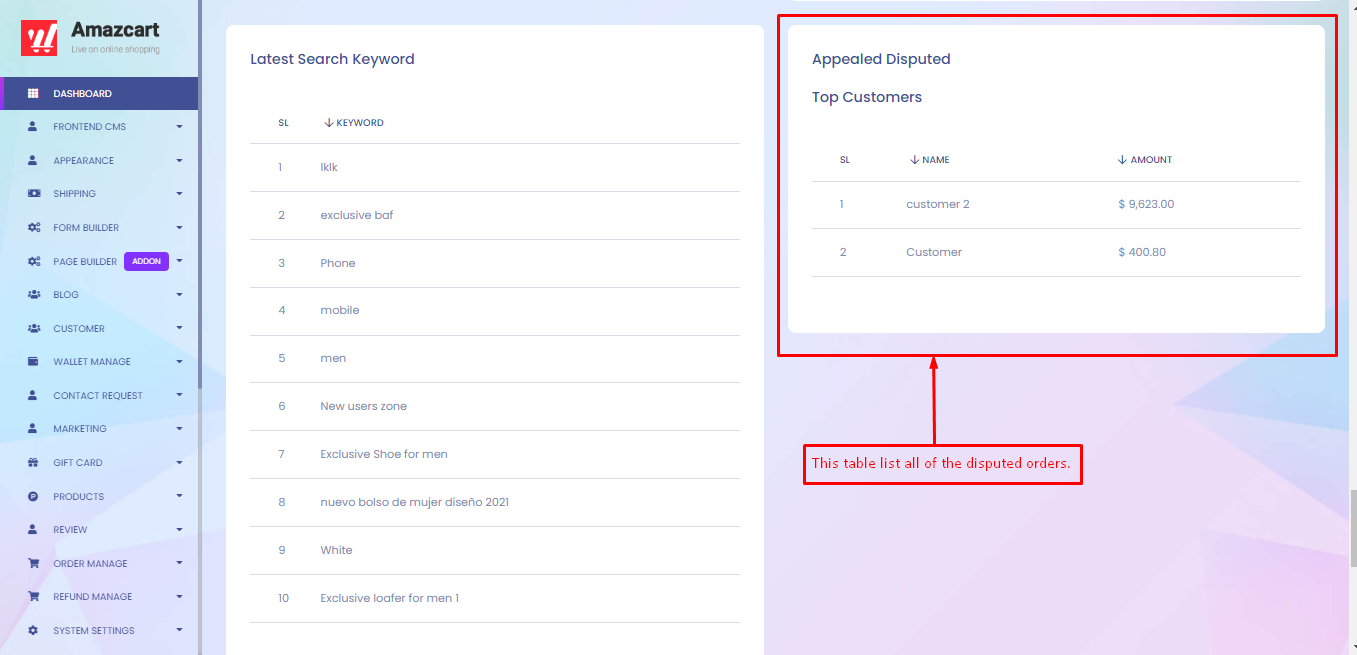
Task: Click the Amazcart logo icon
Action: click(39, 38)
